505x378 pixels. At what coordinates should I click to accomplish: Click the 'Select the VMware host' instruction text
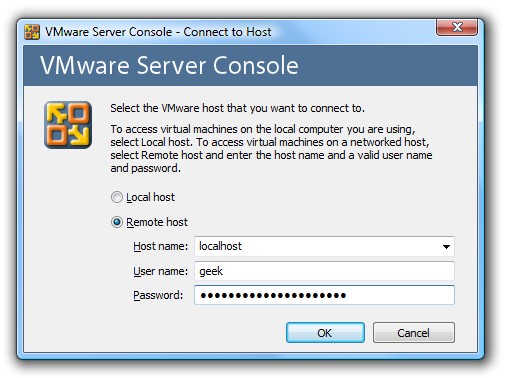[237, 108]
